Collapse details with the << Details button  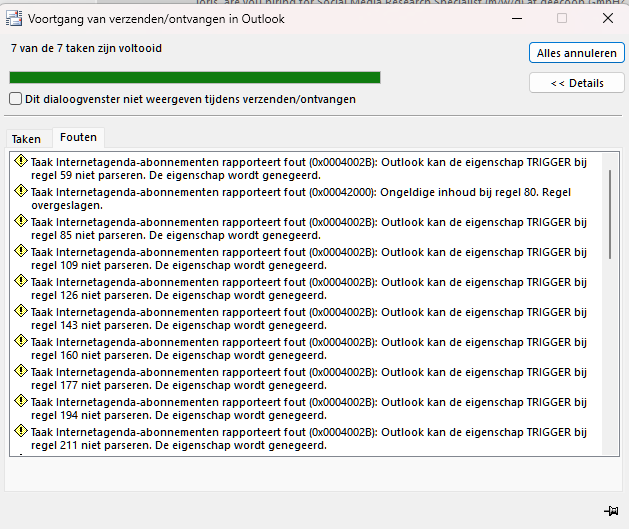click(x=576, y=83)
